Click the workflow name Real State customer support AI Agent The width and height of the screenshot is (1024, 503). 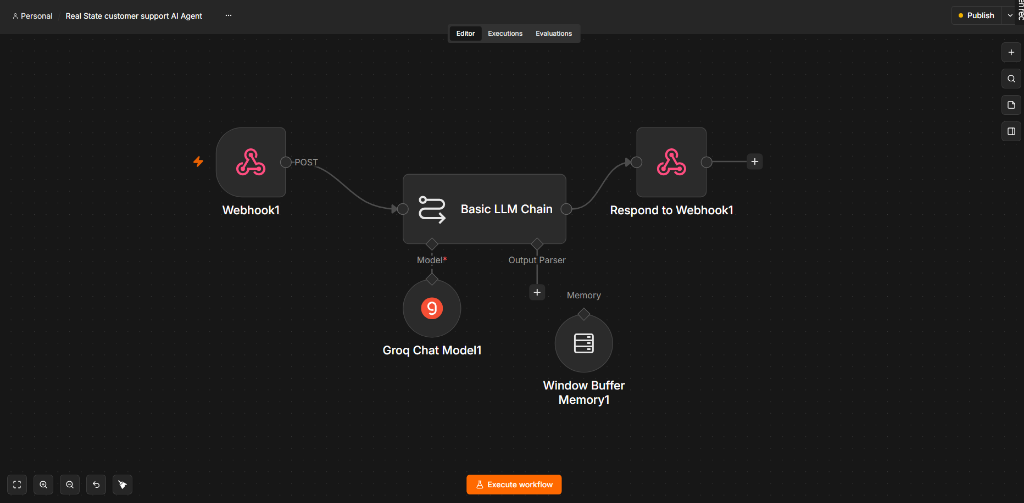134,16
